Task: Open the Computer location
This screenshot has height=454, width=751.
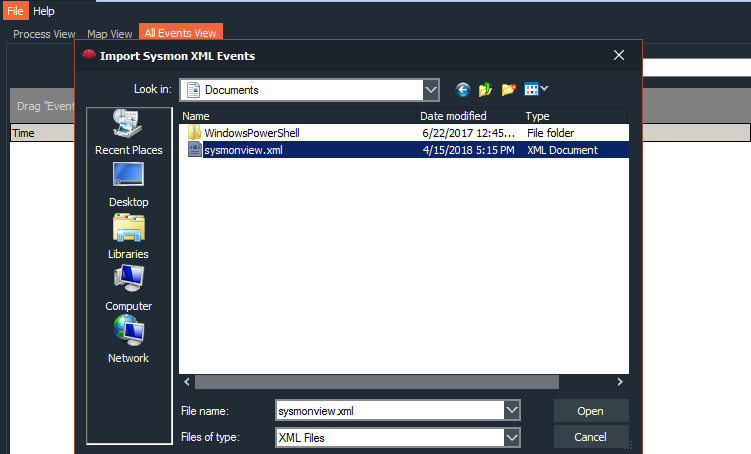Action: coord(128,289)
